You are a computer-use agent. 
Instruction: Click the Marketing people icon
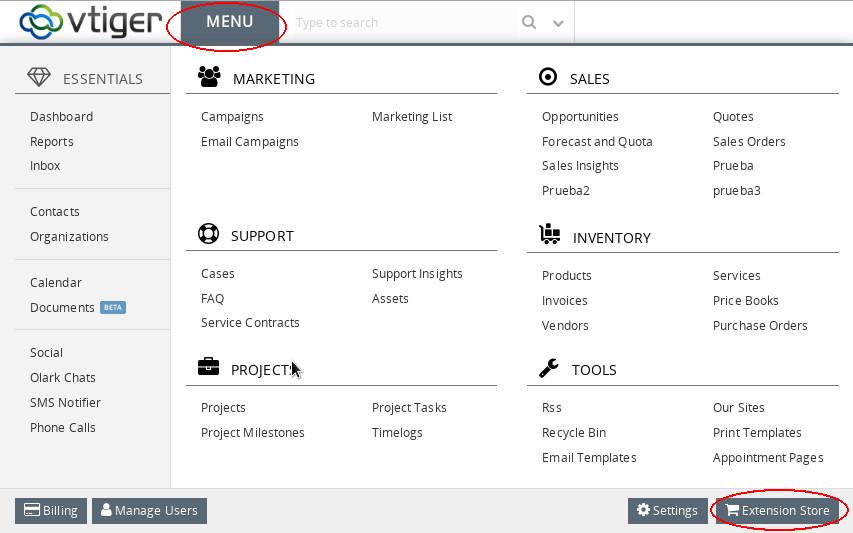click(209, 76)
